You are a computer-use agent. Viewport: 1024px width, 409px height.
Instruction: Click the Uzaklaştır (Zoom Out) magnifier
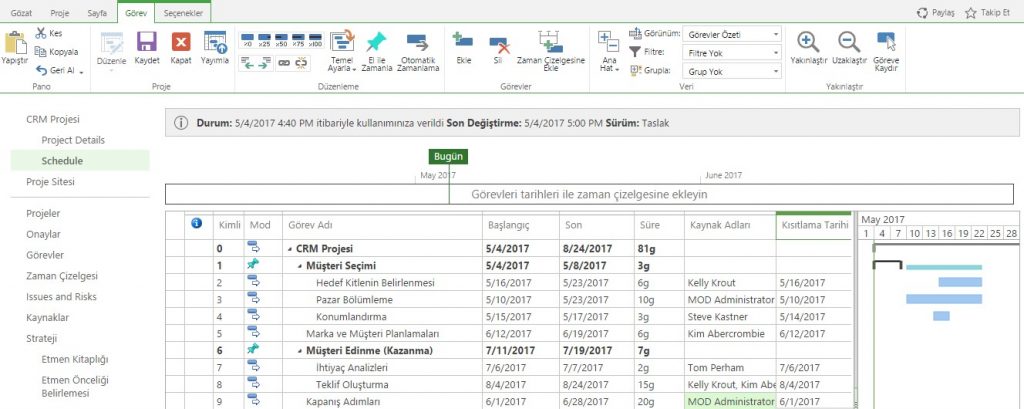pos(849,42)
